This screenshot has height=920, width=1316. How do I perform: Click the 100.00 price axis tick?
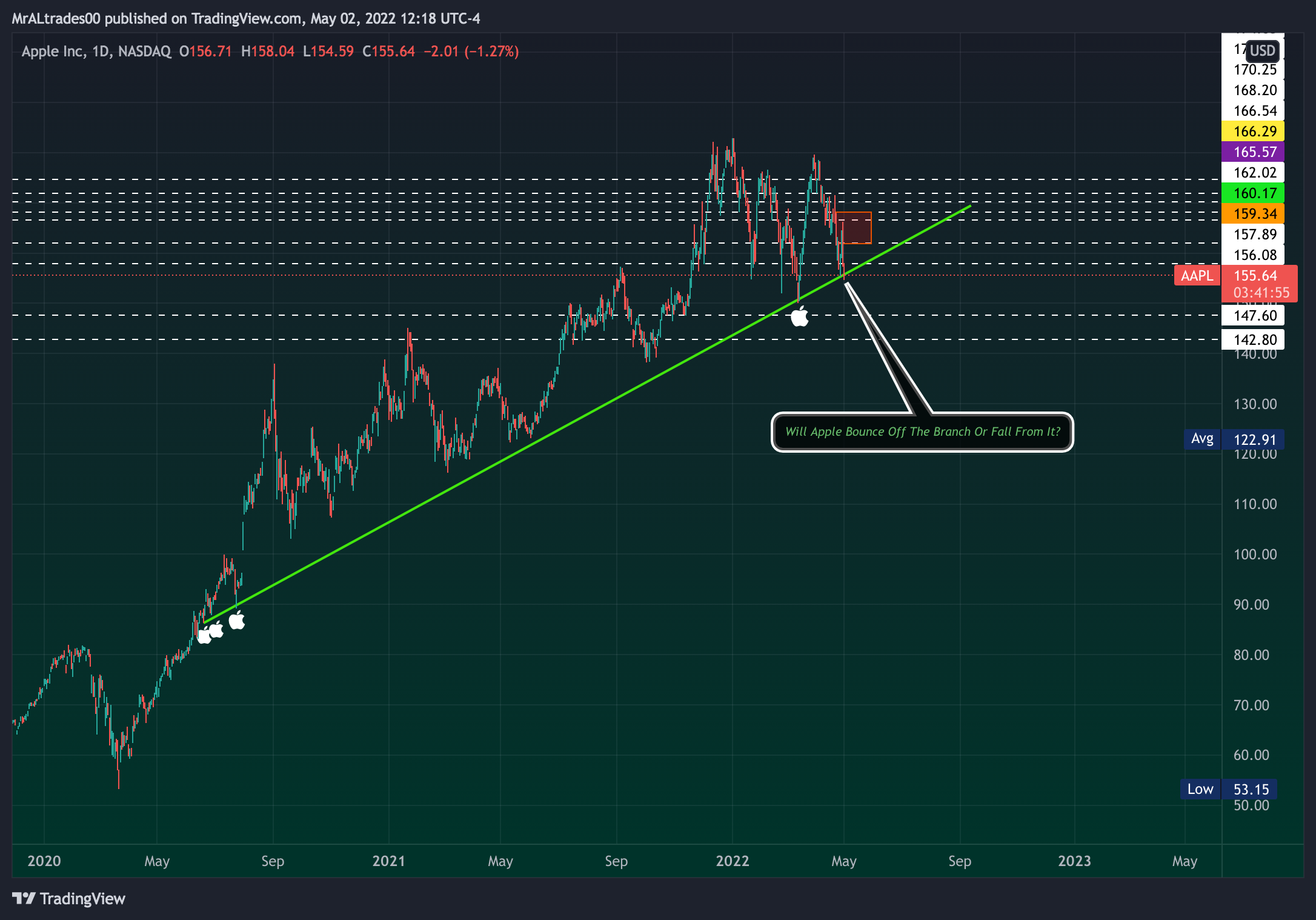(x=1255, y=554)
